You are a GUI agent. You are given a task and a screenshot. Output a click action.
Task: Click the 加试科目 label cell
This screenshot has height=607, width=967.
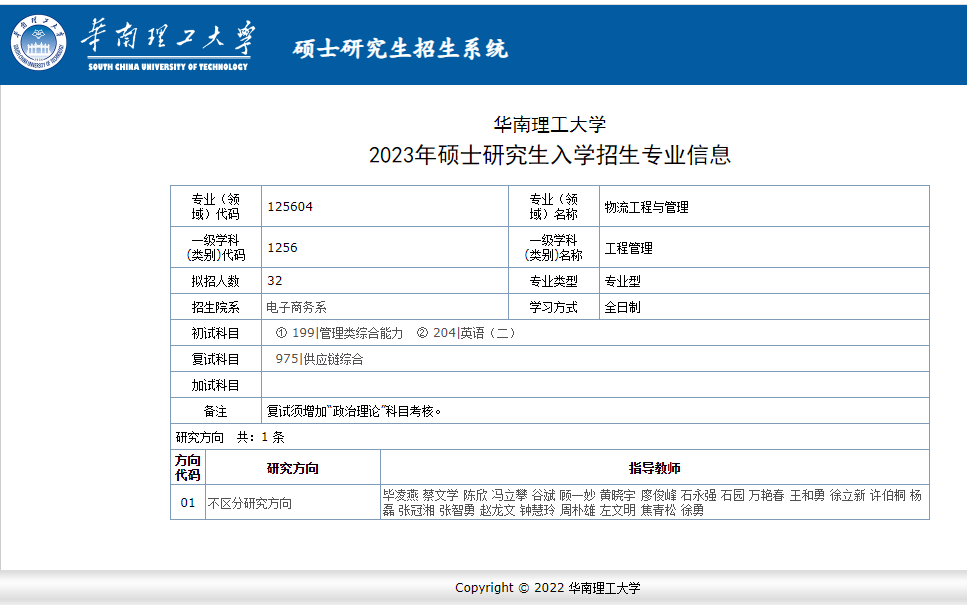click(216, 385)
